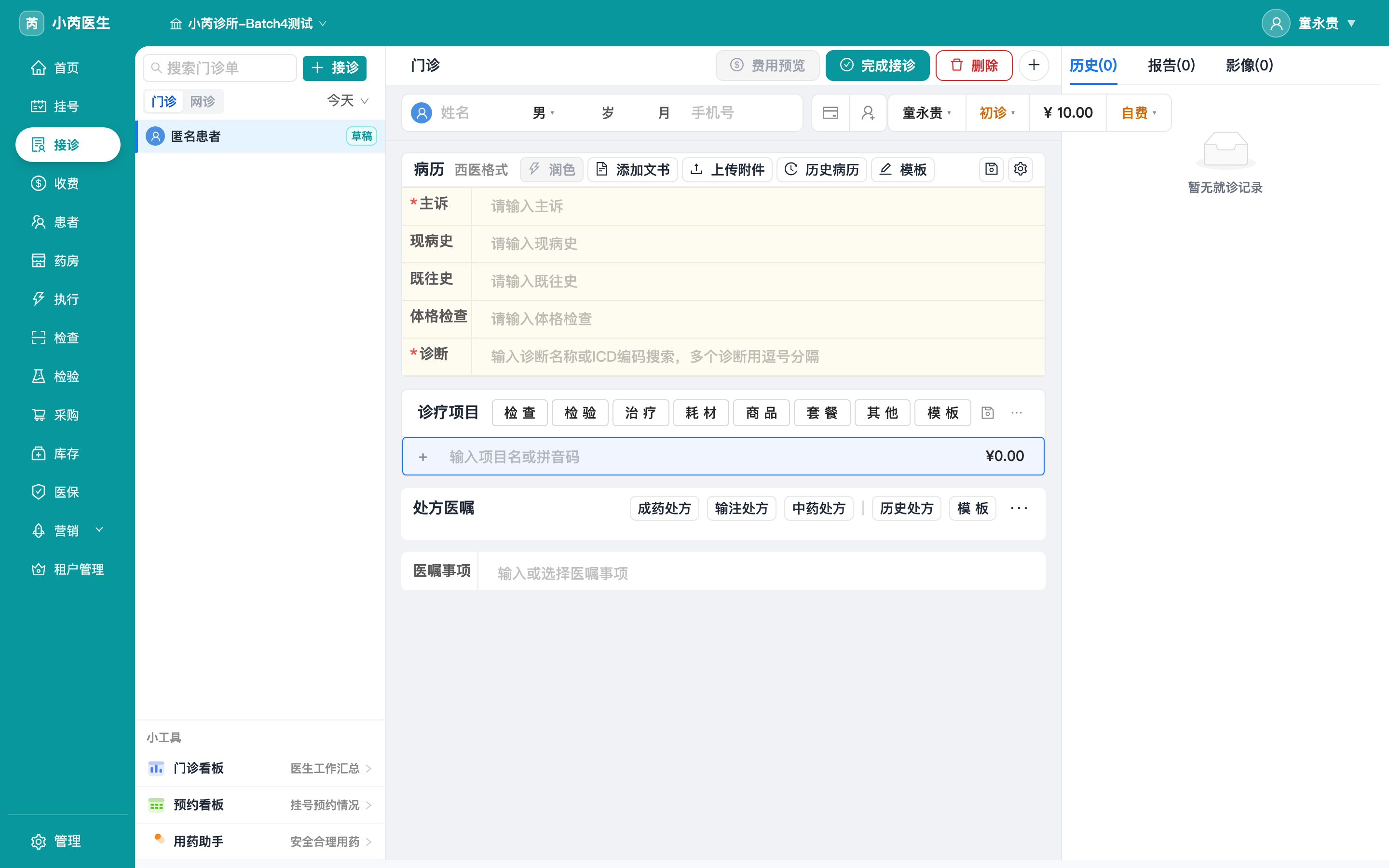This screenshot has width=1389, height=868.
Task: Open the 租户管理 tenant management icon
Action: pyautogui.click(x=39, y=569)
